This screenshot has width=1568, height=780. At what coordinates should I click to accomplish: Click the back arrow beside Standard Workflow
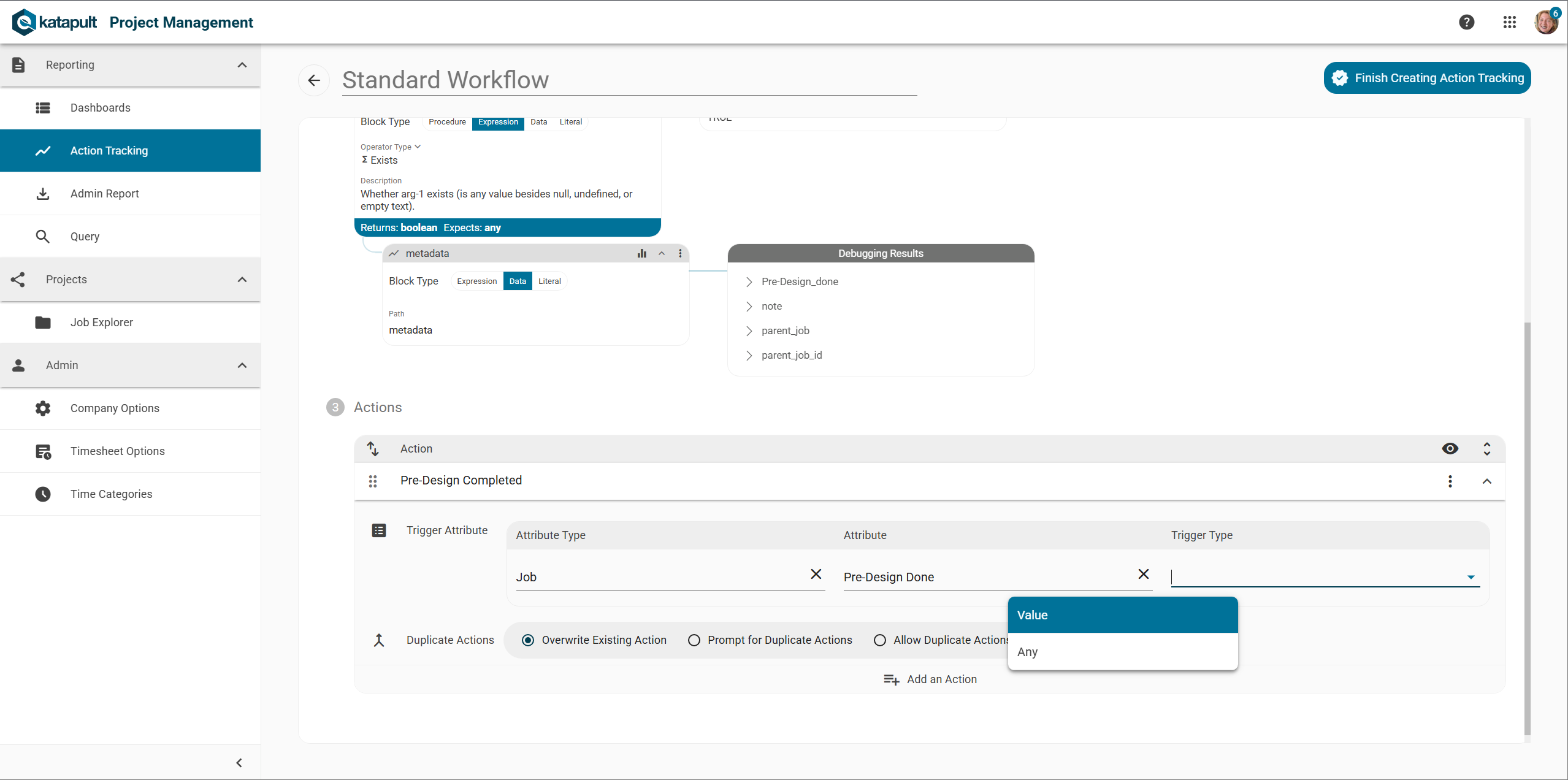coord(314,80)
